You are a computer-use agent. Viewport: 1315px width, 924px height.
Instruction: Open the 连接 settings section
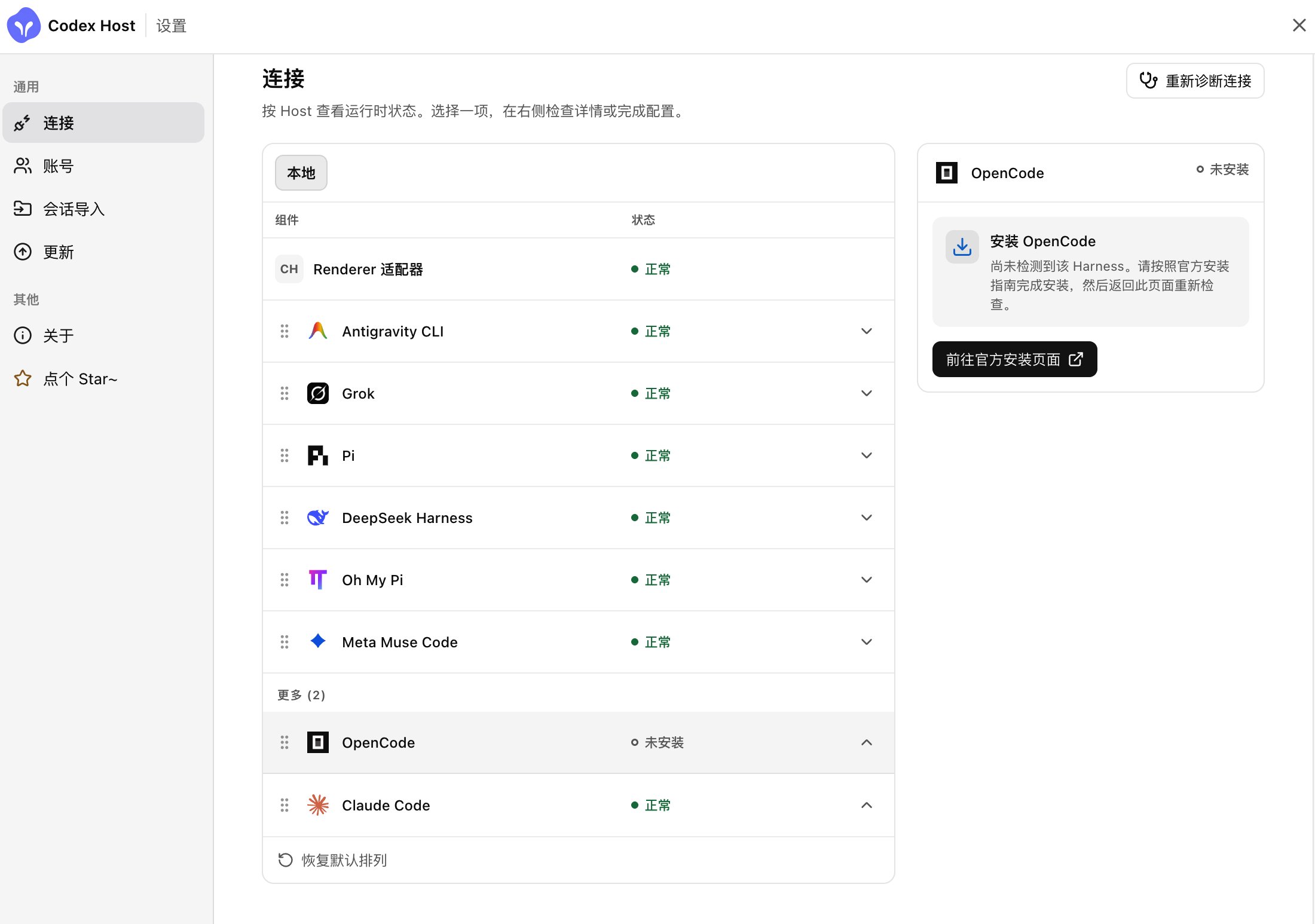pos(103,123)
